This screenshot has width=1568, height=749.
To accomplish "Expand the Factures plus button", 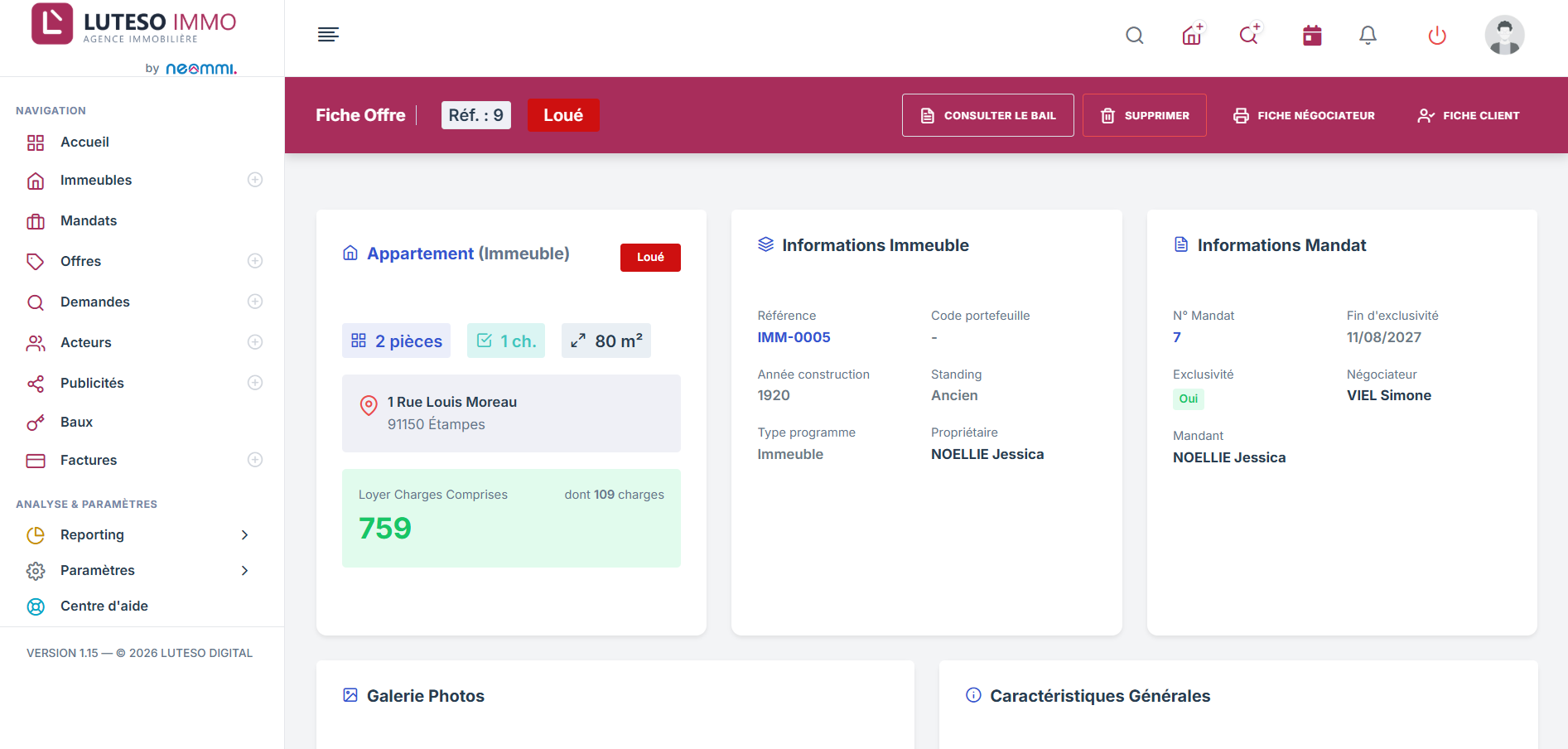I will pyautogui.click(x=255, y=460).
